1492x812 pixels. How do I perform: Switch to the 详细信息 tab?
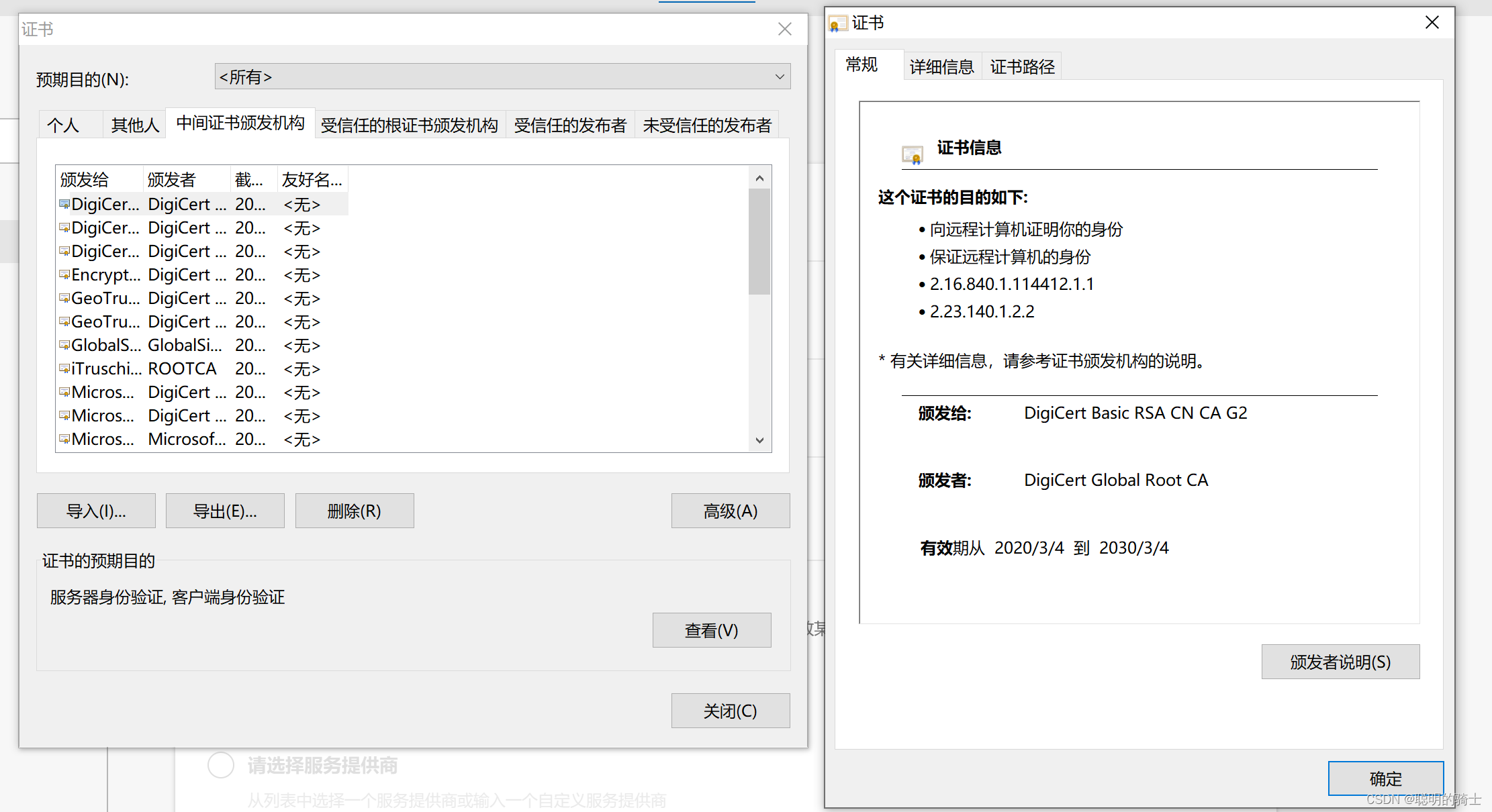(941, 66)
